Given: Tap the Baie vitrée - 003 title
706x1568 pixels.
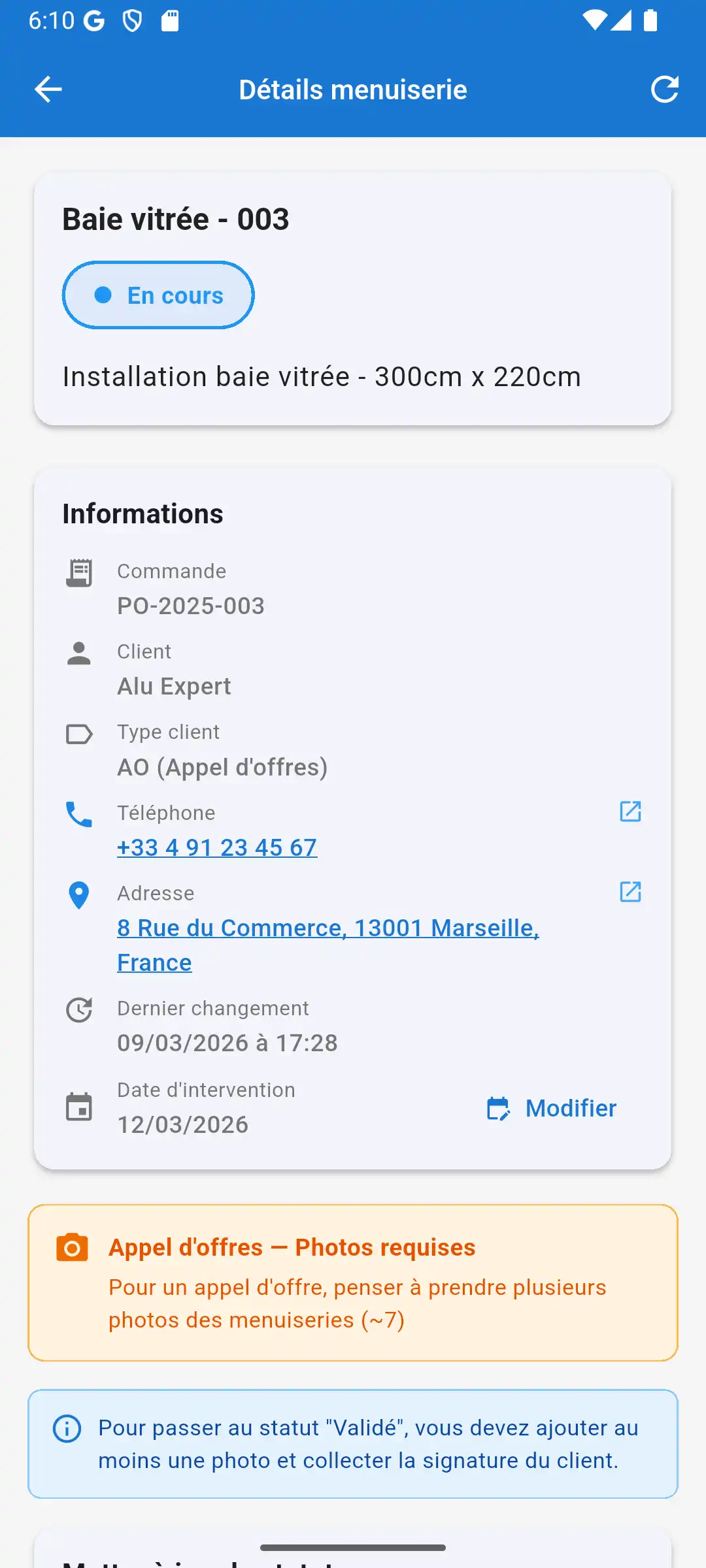Looking at the screenshot, I should [176, 220].
